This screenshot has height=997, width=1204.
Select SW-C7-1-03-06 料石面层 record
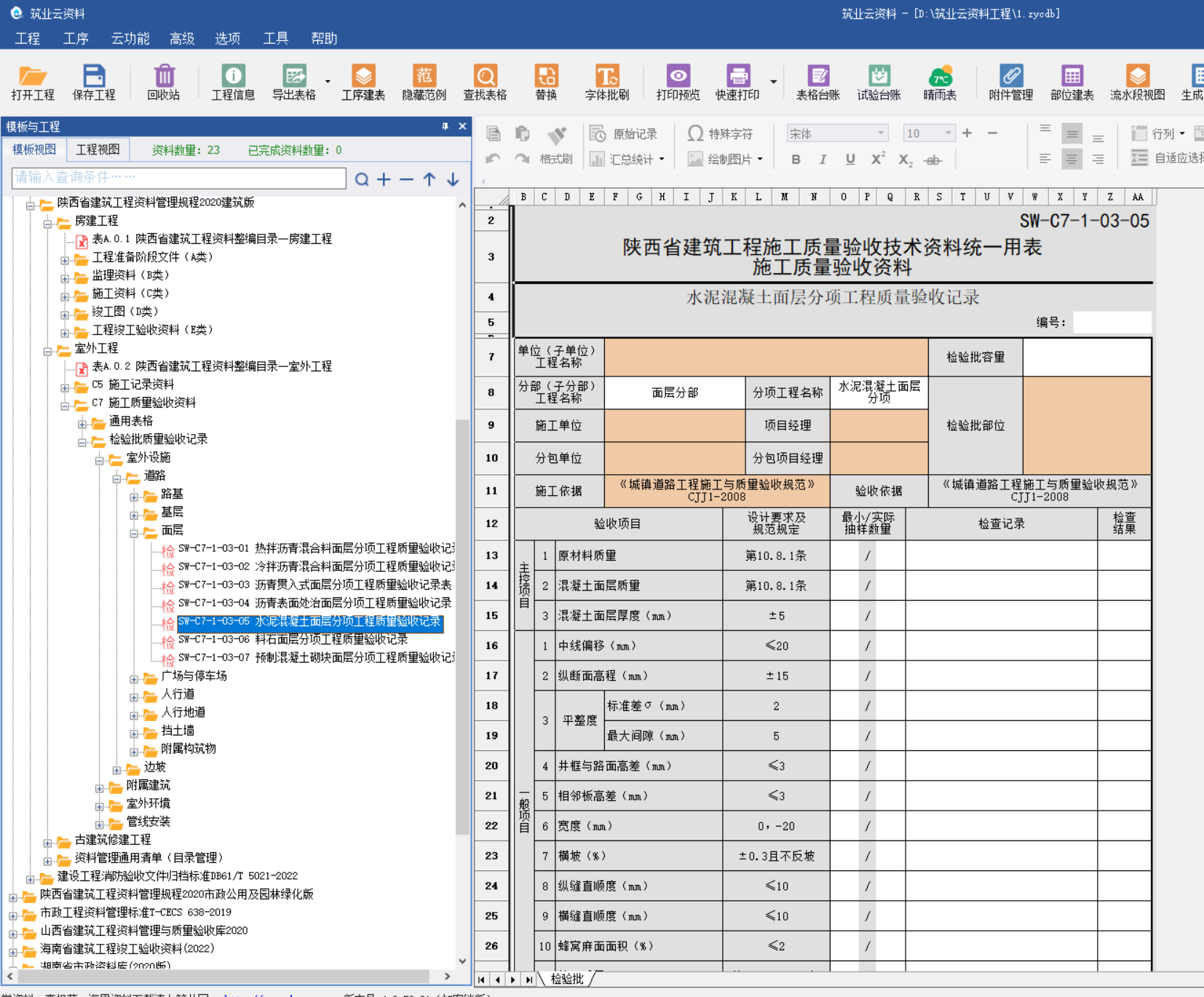pos(293,639)
